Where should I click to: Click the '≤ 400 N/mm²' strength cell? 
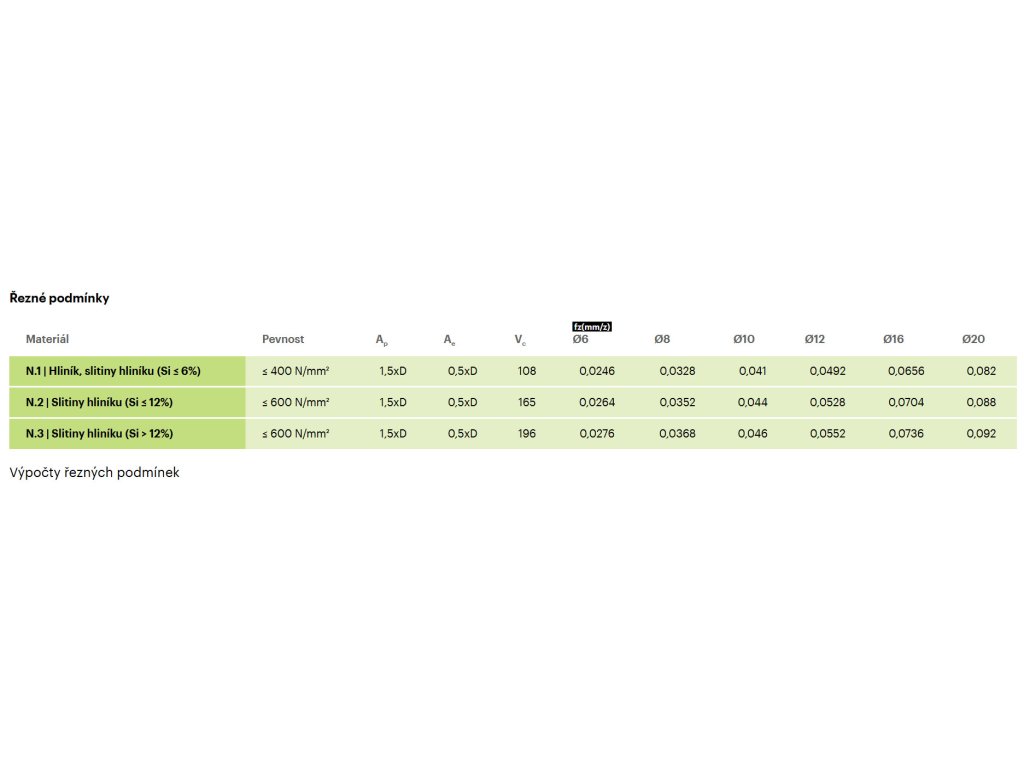tap(296, 371)
